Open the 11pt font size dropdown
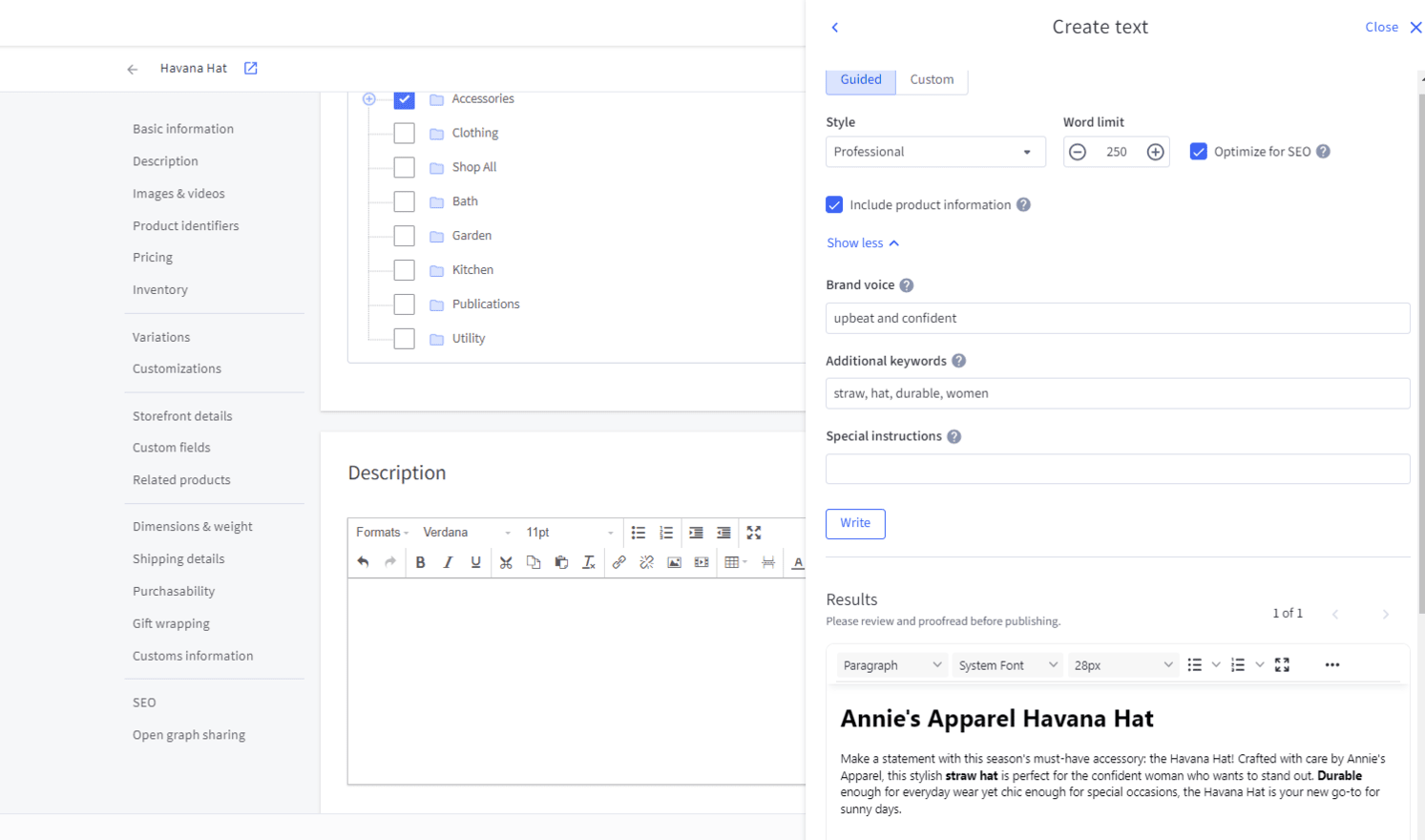 [x=570, y=533]
